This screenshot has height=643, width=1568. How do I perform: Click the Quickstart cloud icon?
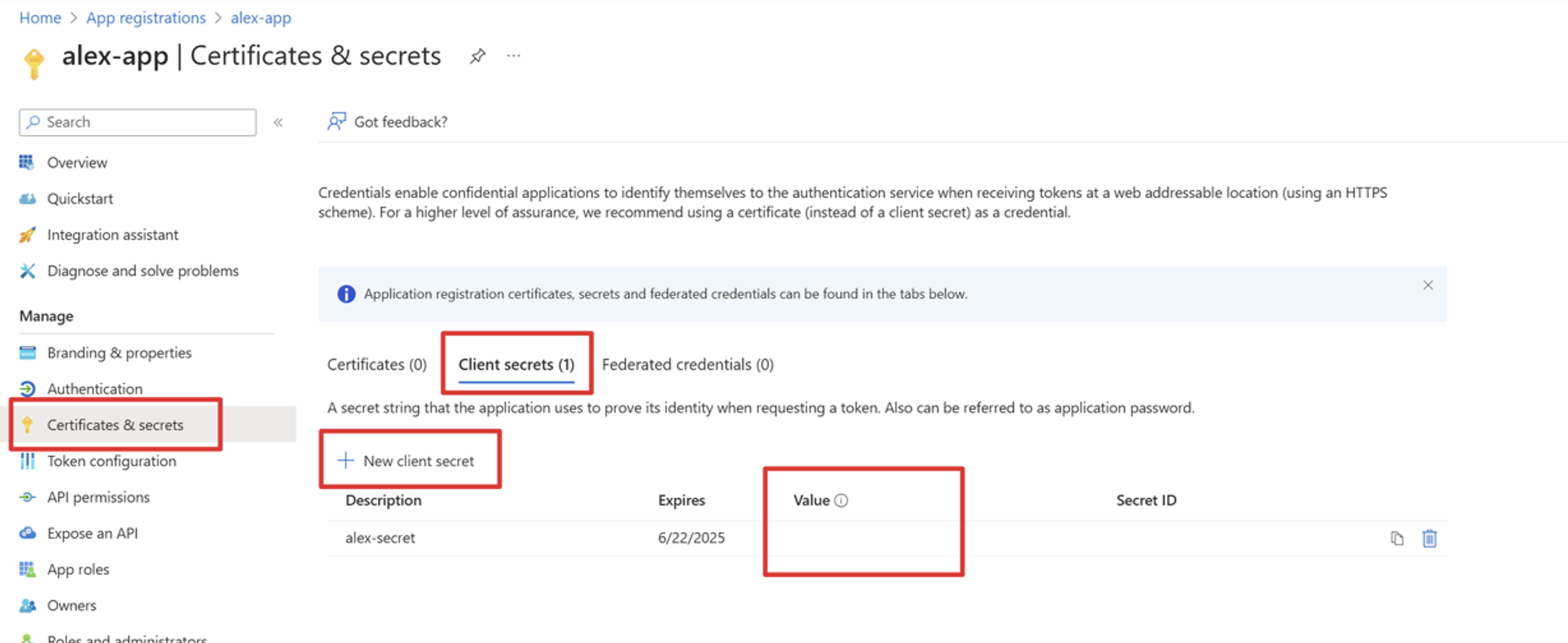[x=27, y=198]
